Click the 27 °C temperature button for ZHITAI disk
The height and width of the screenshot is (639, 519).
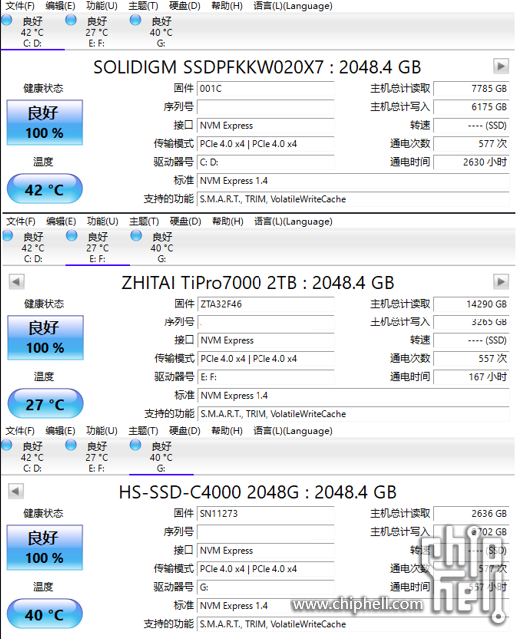pos(45,403)
